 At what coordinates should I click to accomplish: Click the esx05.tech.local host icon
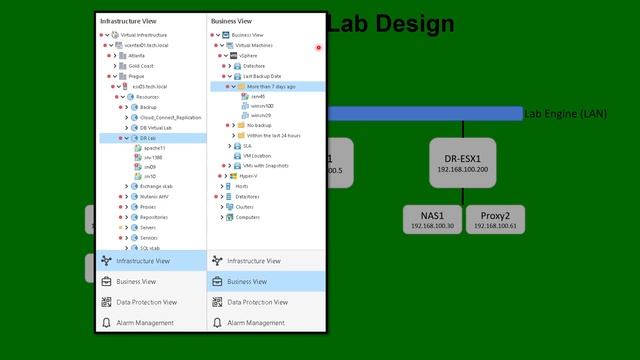click(x=126, y=87)
